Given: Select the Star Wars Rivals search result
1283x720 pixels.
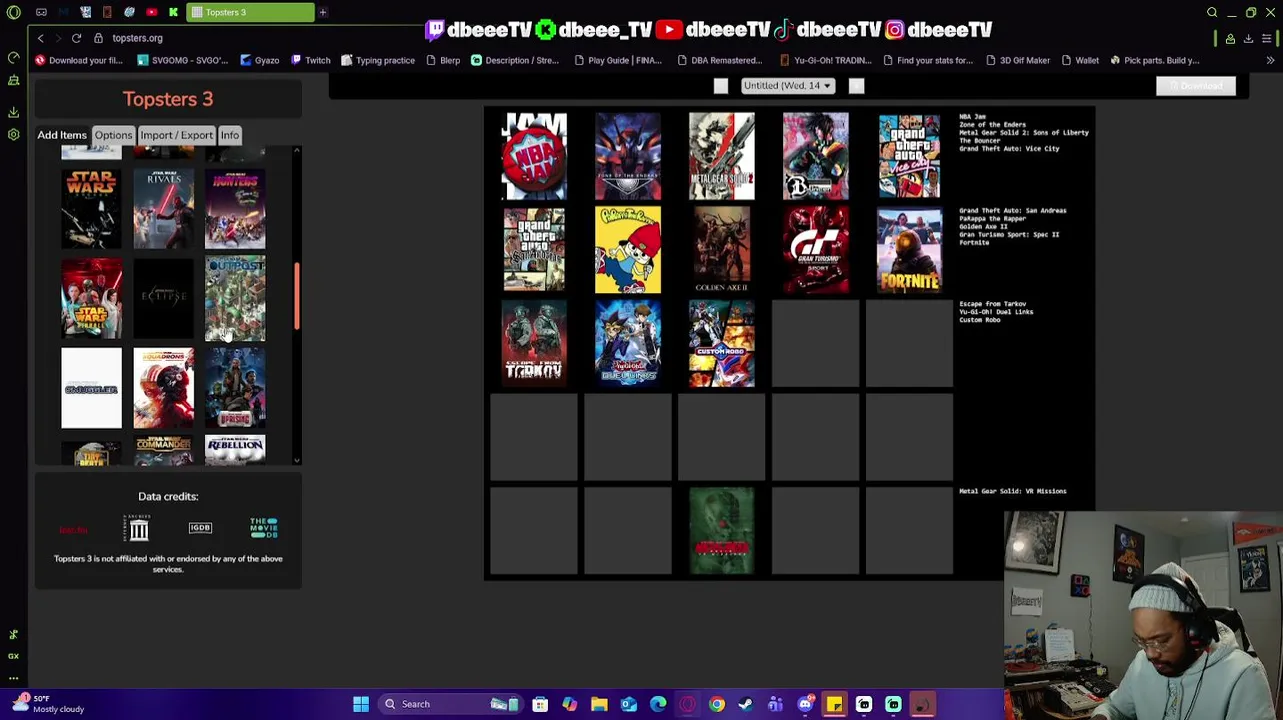Looking at the screenshot, I should (164, 209).
